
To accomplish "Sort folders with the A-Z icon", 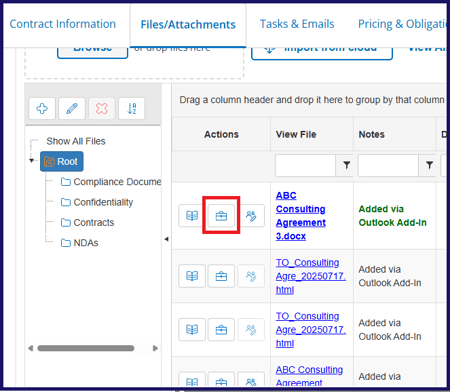I will 132,108.
